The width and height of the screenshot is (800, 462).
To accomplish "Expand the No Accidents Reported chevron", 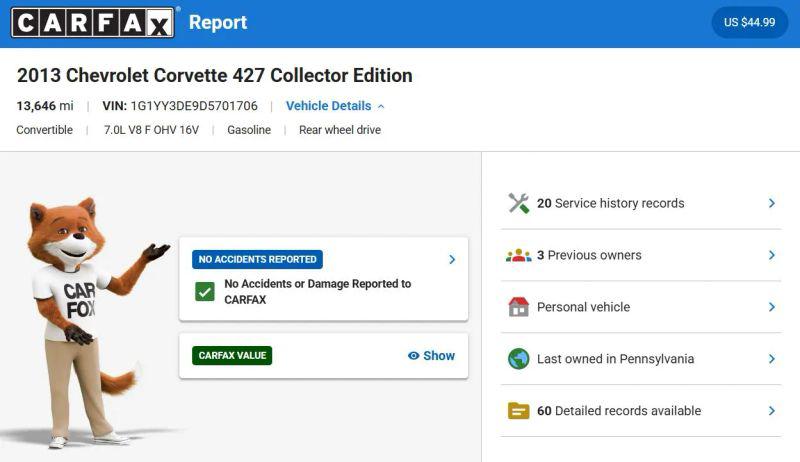I will pyautogui.click(x=452, y=260).
